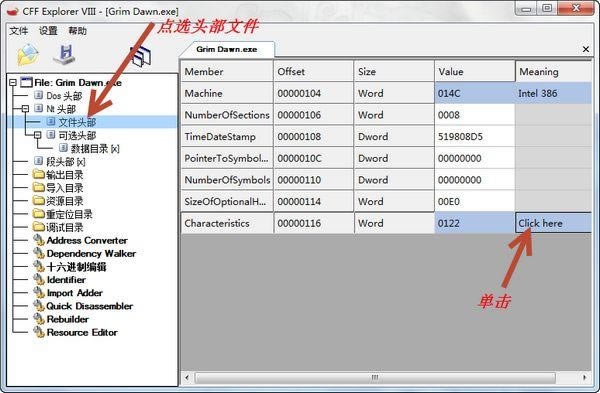Screen dimensions: 600x393
Task: Launch Dependency Walker from the tree
Action: (x=91, y=253)
